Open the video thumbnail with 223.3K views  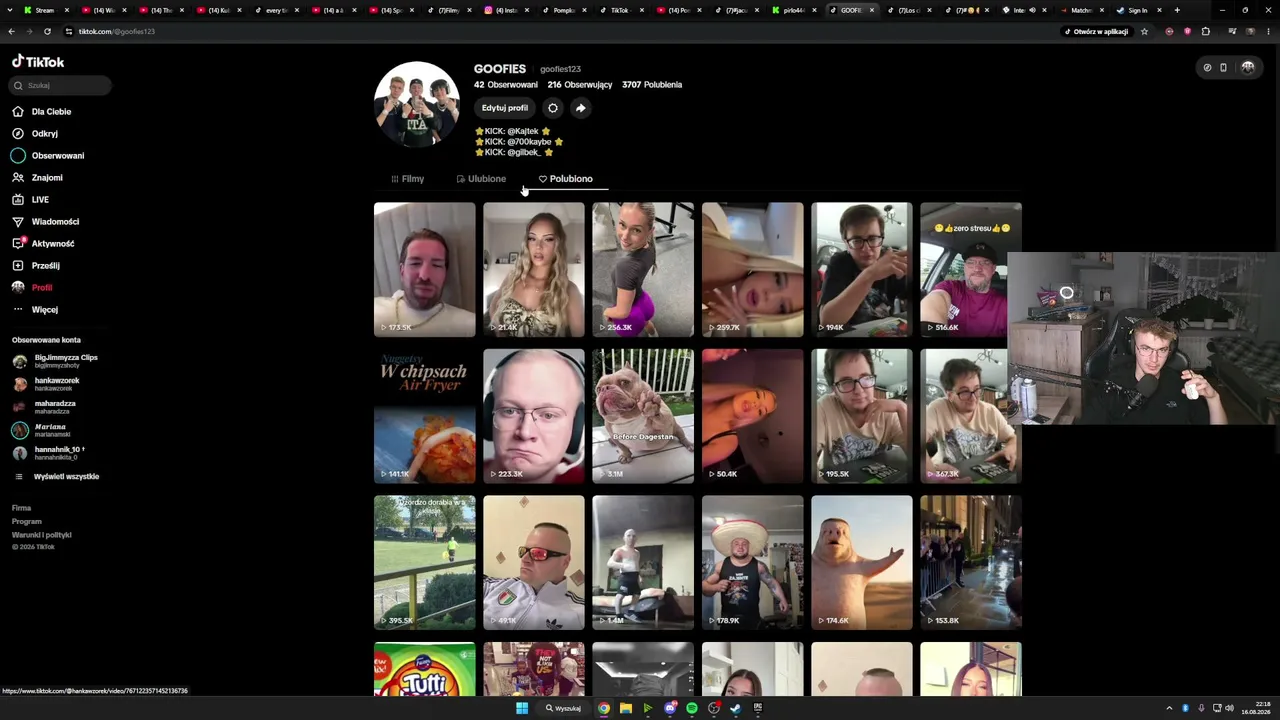(x=534, y=416)
